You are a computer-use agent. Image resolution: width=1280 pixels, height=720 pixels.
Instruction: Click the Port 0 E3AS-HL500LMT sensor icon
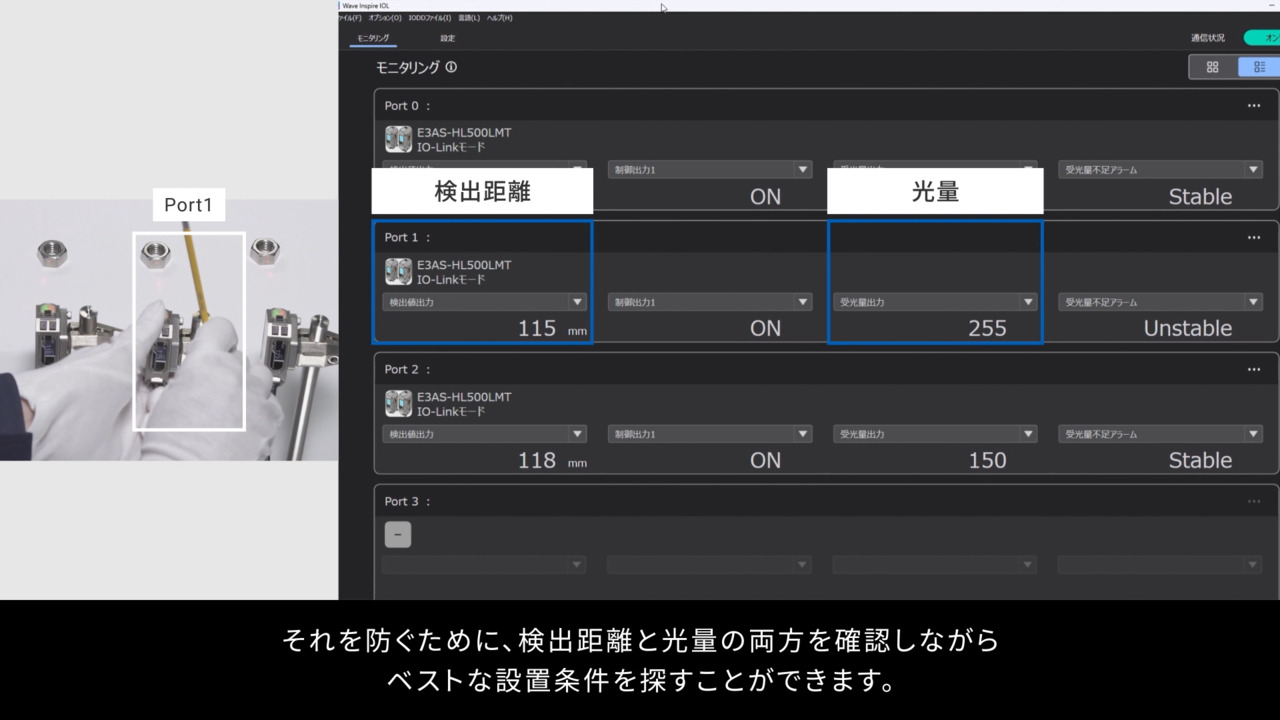(x=398, y=139)
